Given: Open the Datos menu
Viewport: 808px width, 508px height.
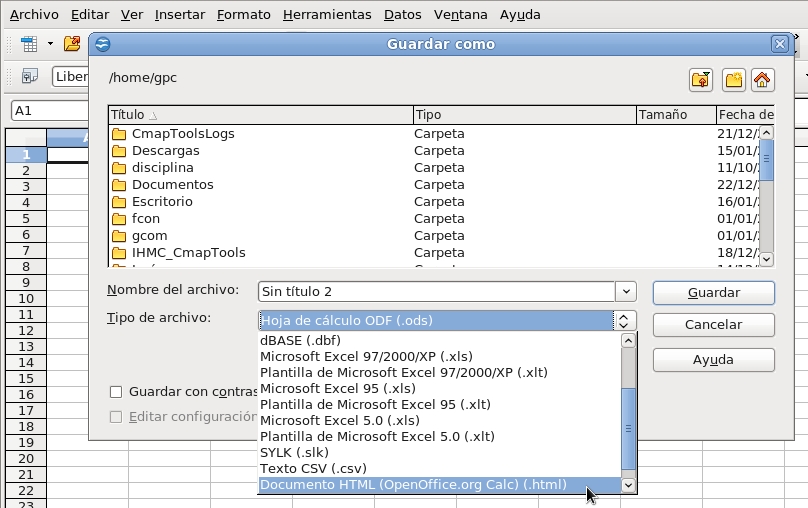Looking at the screenshot, I should coord(402,15).
